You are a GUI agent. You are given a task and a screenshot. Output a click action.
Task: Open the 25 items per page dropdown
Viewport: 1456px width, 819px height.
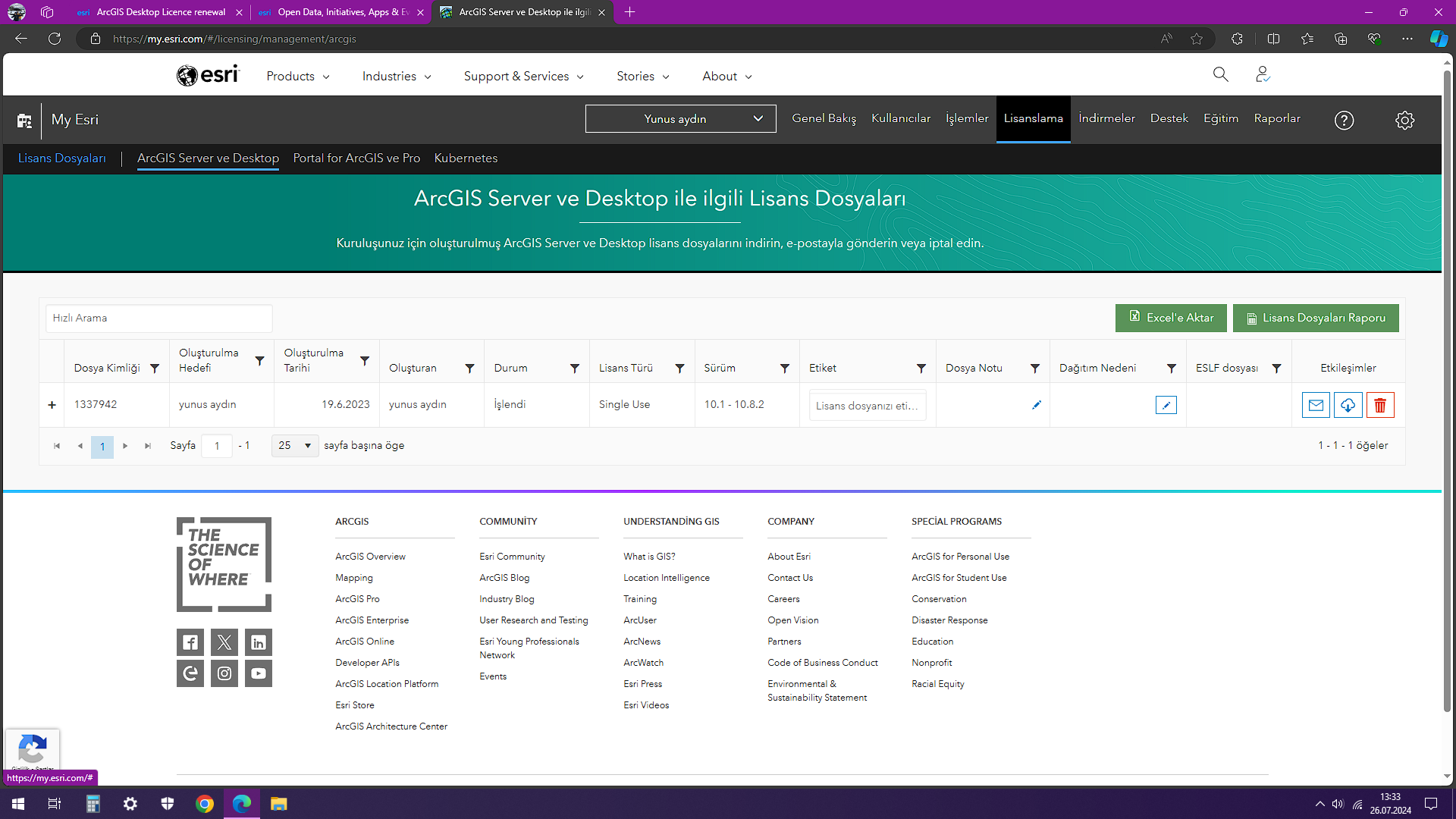pyautogui.click(x=294, y=445)
